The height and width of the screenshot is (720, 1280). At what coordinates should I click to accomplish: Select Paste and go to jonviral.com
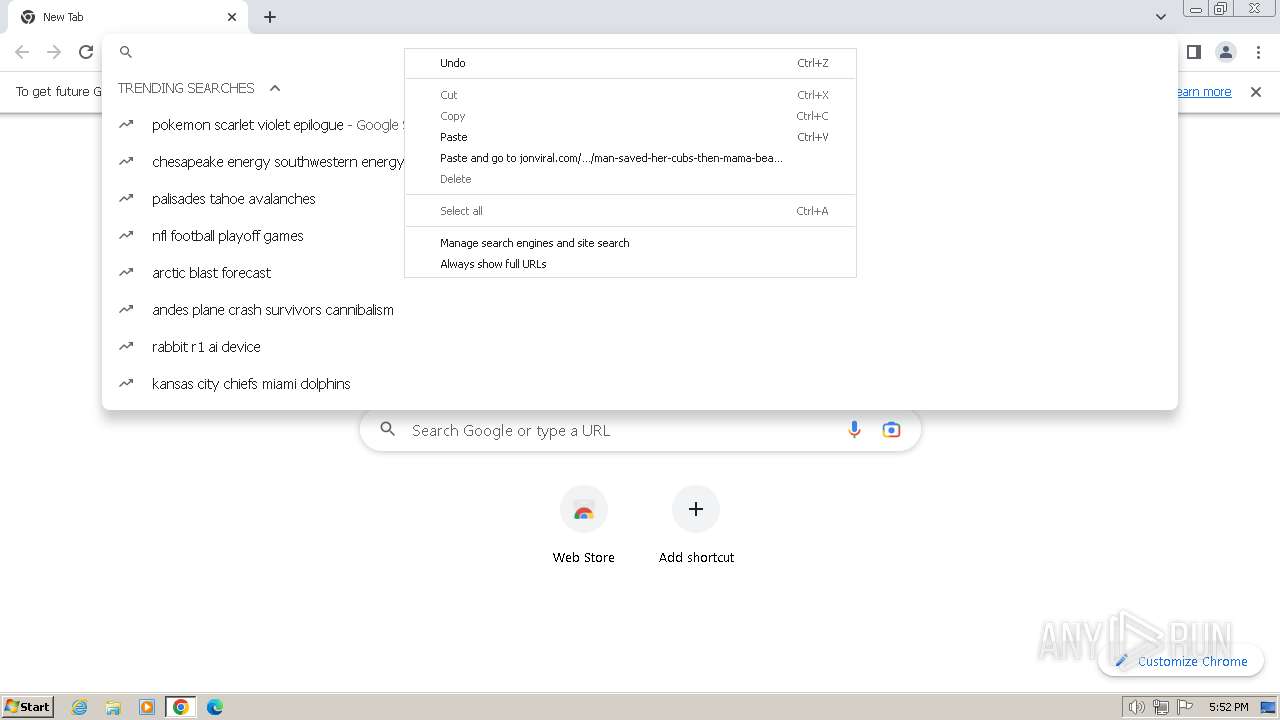pos(630,158)
